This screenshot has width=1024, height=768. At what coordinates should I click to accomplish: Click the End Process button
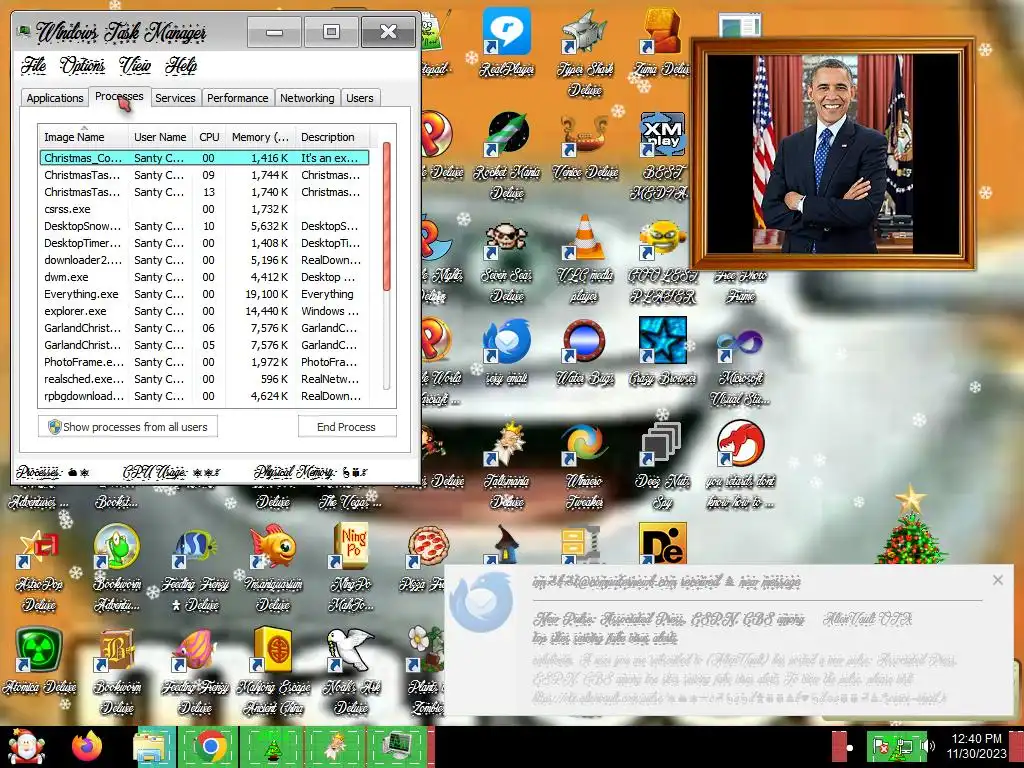coord(347,427)
